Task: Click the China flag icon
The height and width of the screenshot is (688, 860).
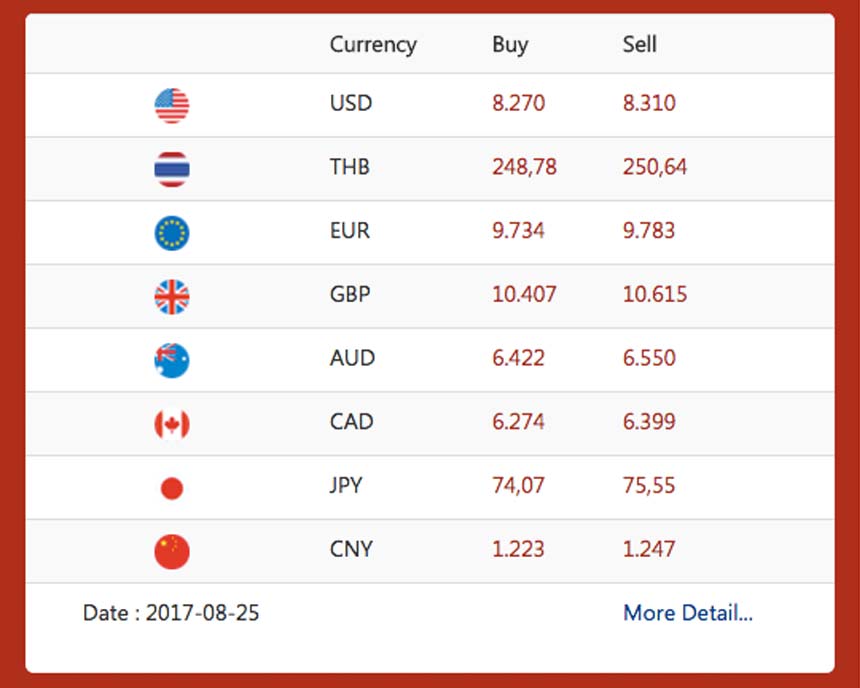Action: pyautogui.click(x=171, y=551)
